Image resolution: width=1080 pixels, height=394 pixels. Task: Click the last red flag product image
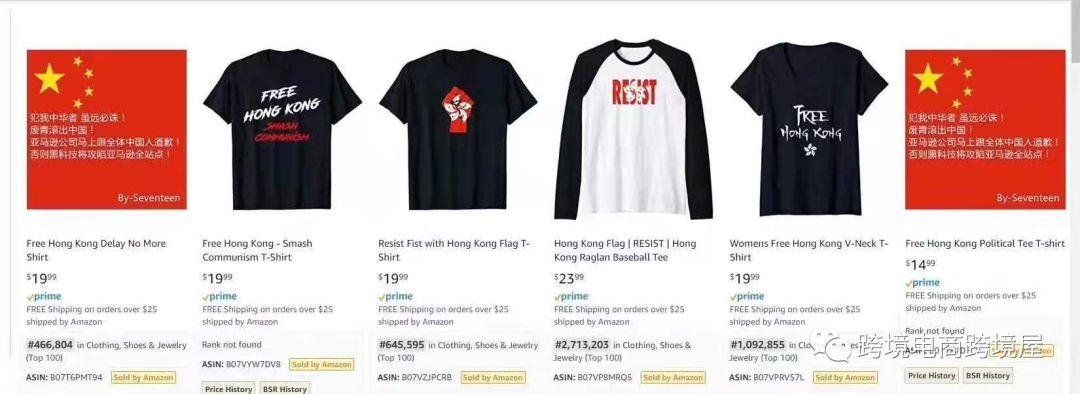click(985, 129)
